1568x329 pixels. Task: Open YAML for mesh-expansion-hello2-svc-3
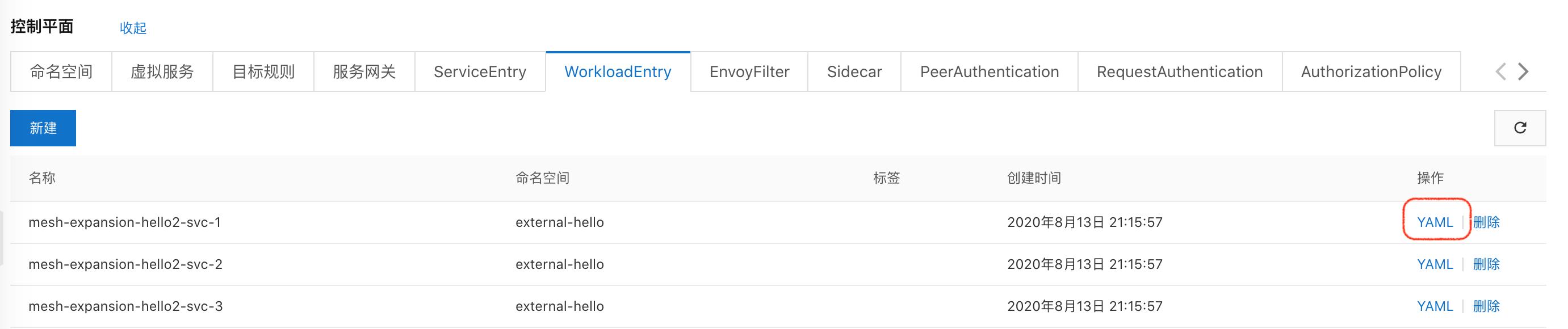click(x=1435, y=306)
